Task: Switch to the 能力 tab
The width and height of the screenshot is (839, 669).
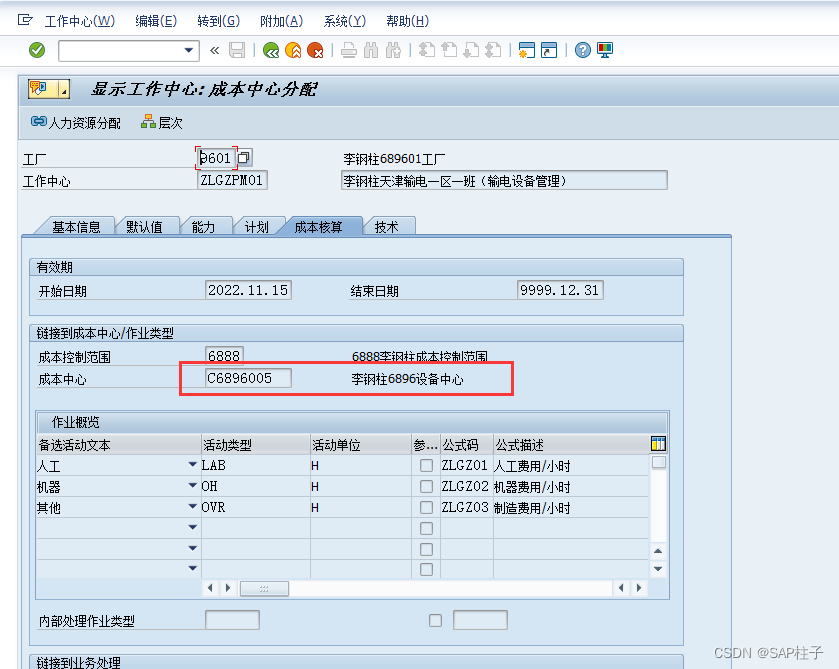Action: click(x=203, y=227)
